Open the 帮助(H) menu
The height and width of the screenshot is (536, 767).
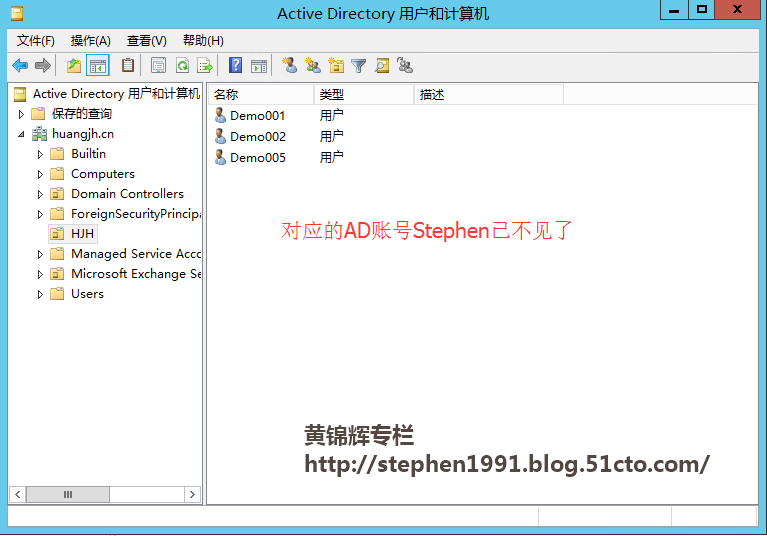[203, 41]
